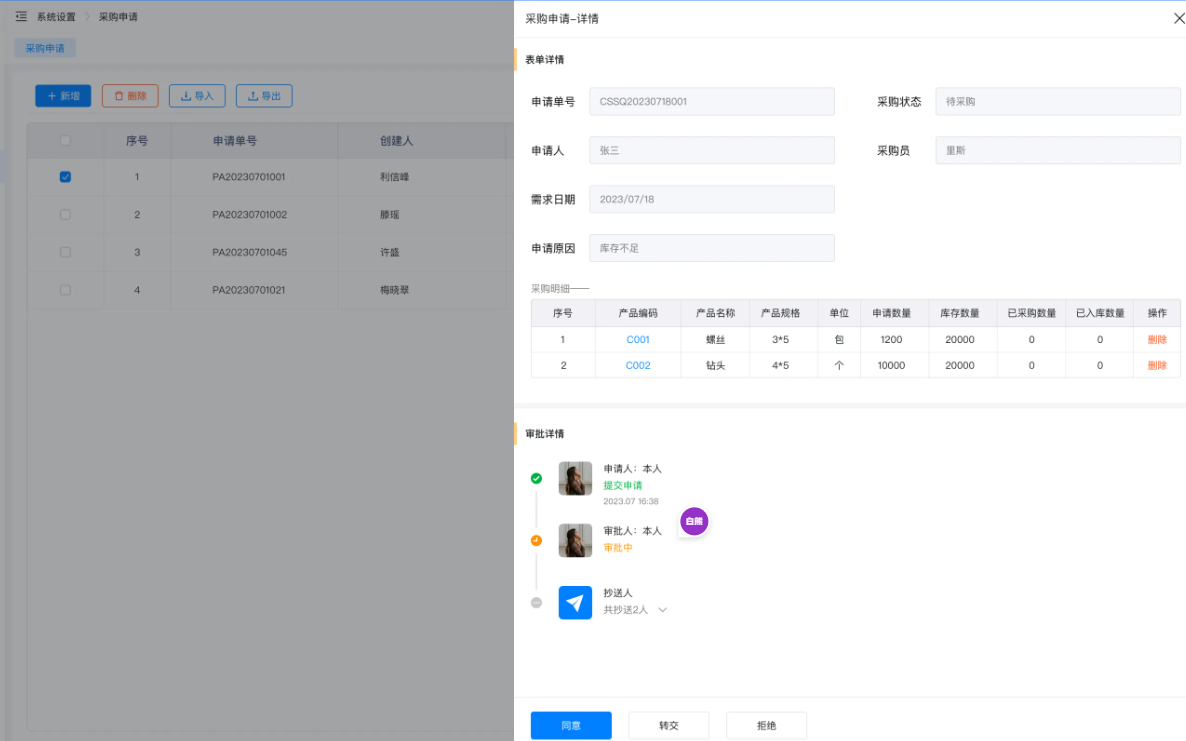Screen dimensions: 1186x741
Task: Click creator name 利信峰
Action: (x=394, y=177)
